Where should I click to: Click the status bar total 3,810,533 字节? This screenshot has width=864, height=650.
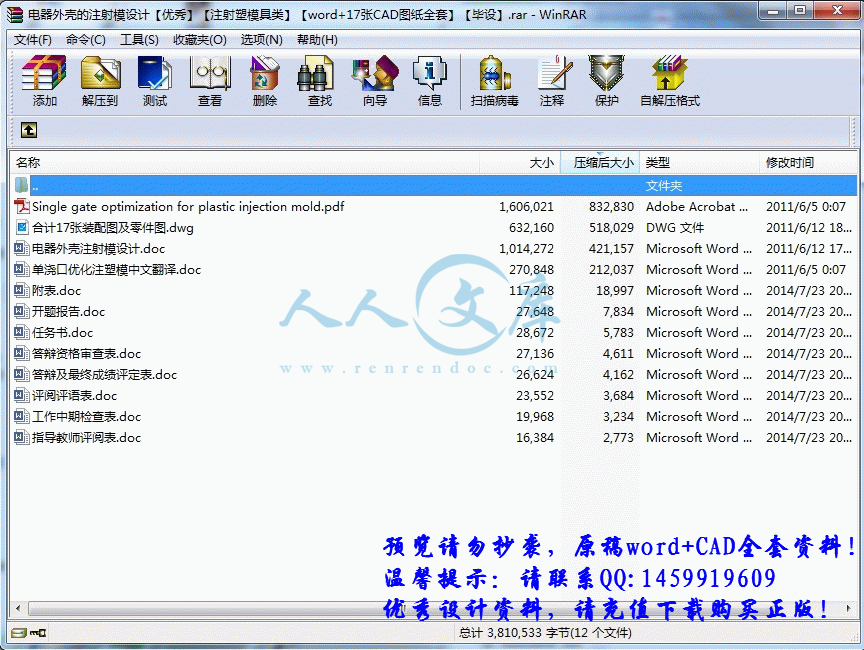tap(545, 632)
